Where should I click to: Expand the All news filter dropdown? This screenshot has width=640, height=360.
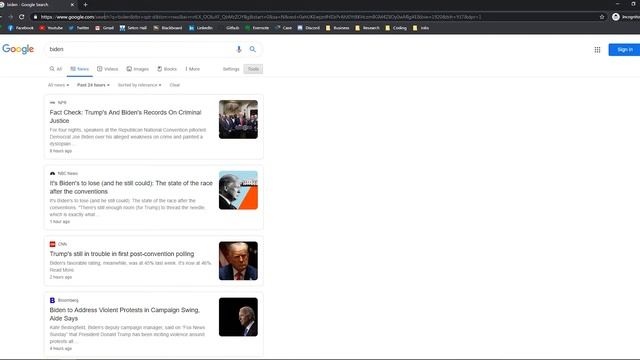tap(58, 85)
